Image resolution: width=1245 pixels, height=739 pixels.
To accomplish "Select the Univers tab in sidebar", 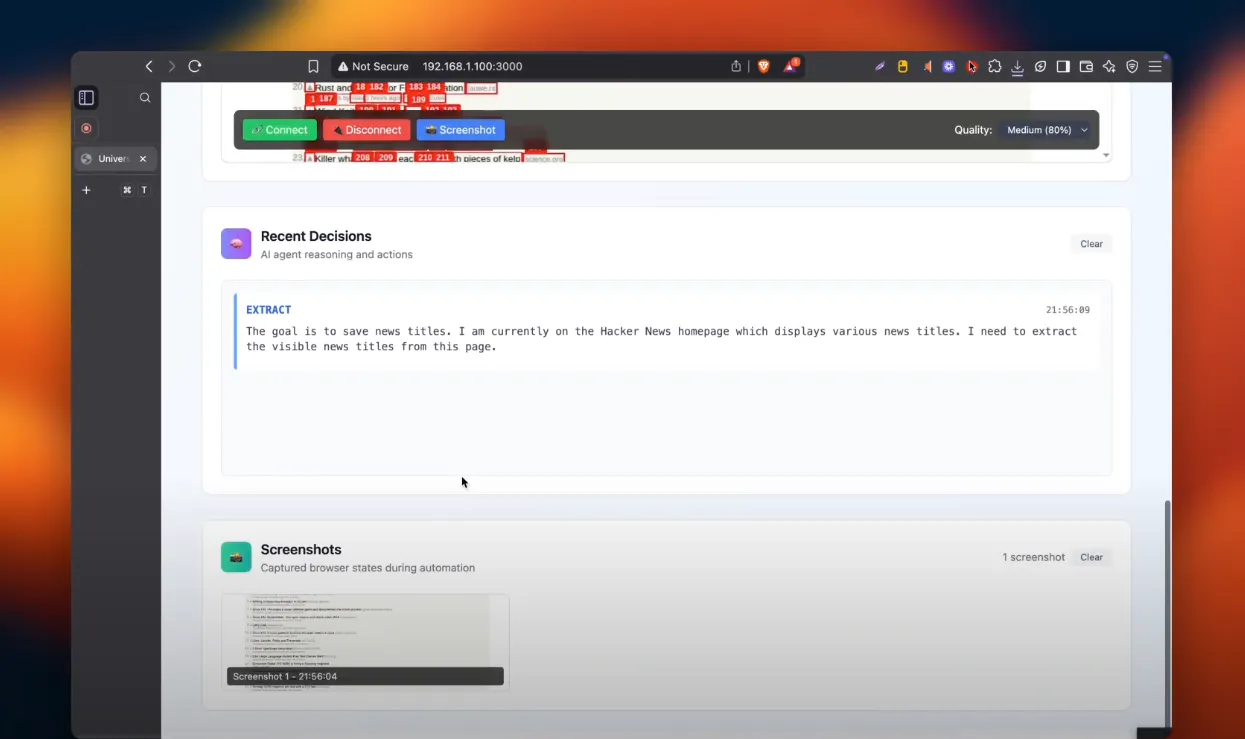I will pyautogui.click(x=114, y=159).
